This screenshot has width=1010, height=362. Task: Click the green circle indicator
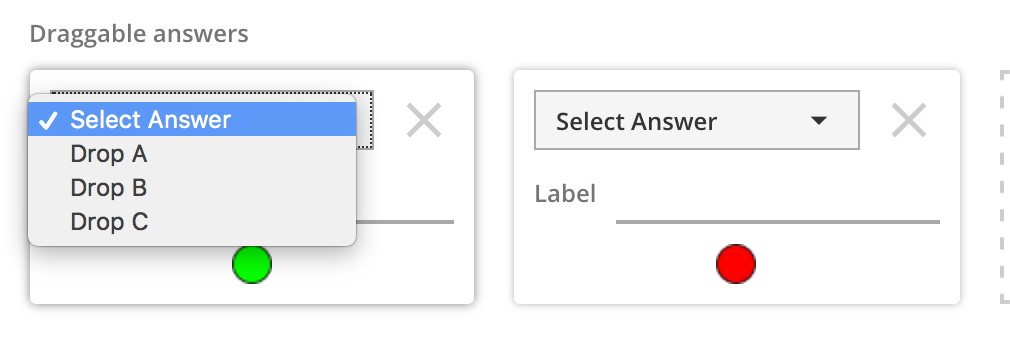[x=252, y=264]
